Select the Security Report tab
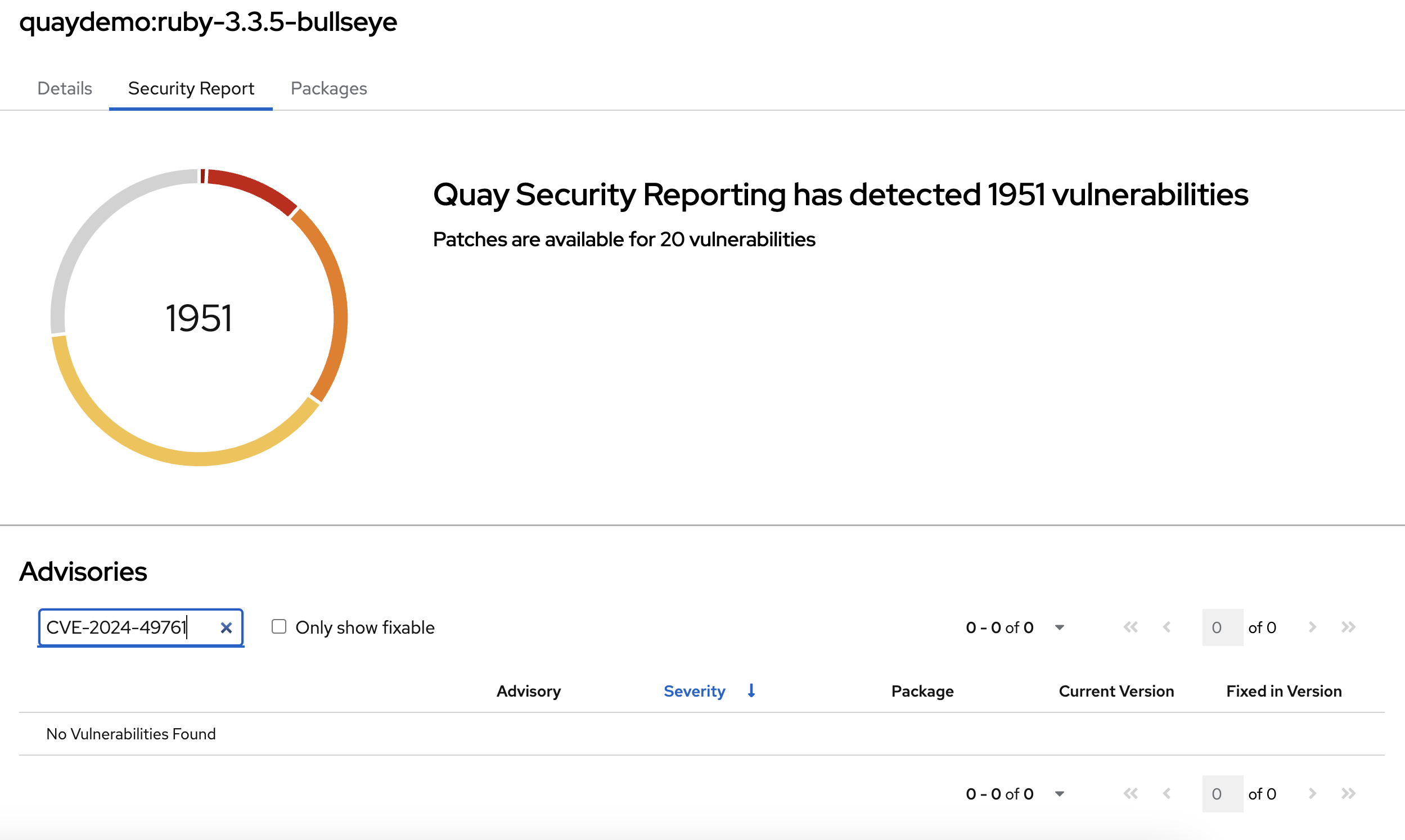The image size is (1405, 840). coord(191,88)
